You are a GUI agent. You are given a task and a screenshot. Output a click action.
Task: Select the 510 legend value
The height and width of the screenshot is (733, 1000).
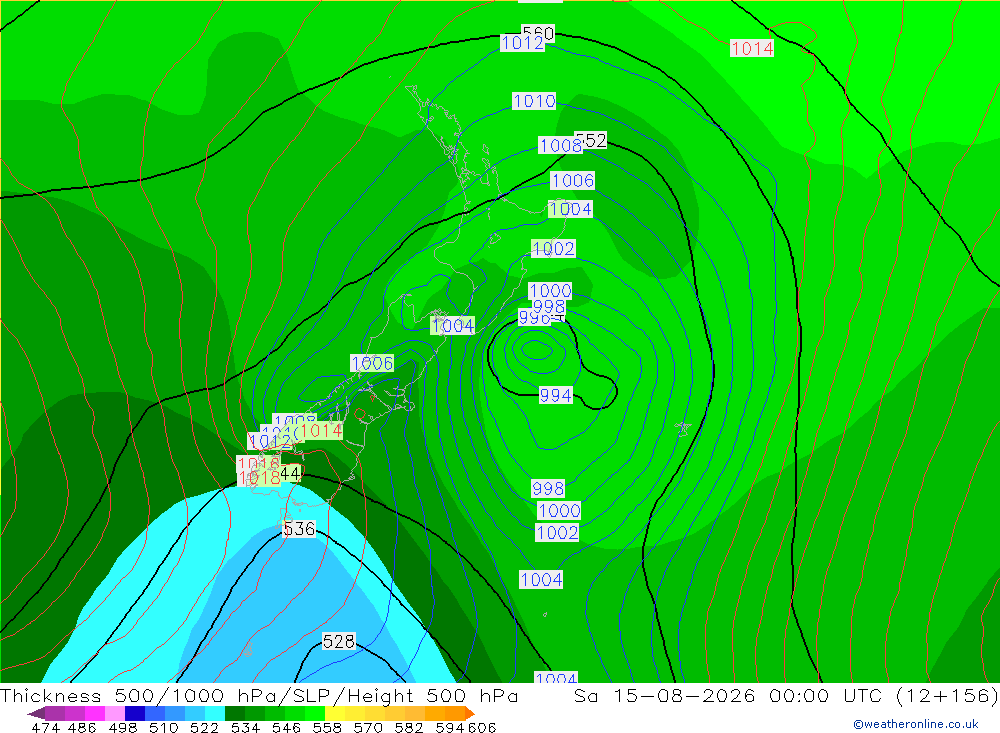click(x=163, y=727)
